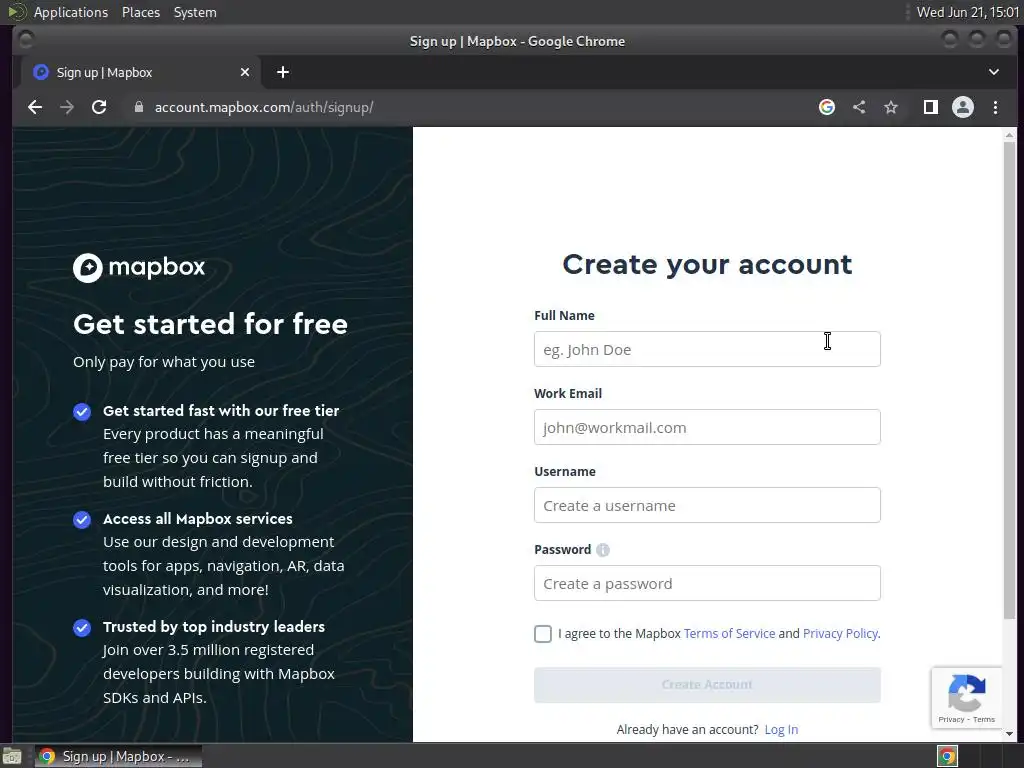Click 'Trusted by top industry leaders' text
Image resolution: width=1024 pixels, height=768 pixels.
(x=214, y=627)
